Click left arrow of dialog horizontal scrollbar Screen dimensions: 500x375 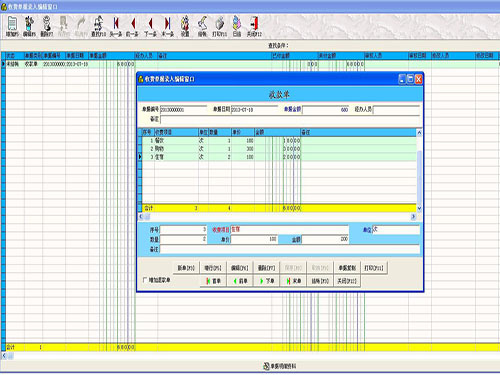click(x=141, y=217)
